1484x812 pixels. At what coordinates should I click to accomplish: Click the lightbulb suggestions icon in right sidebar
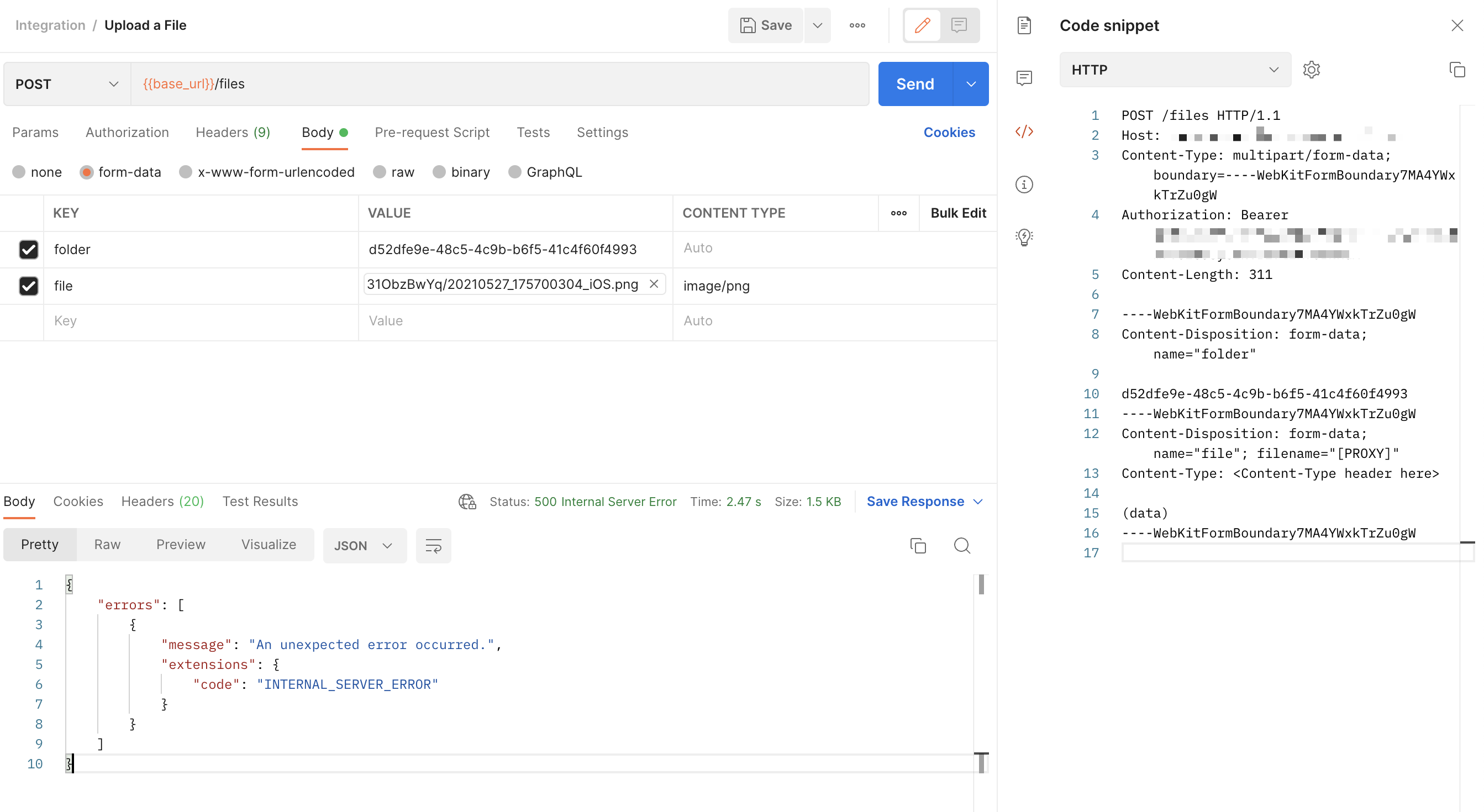click(1024, 236)
